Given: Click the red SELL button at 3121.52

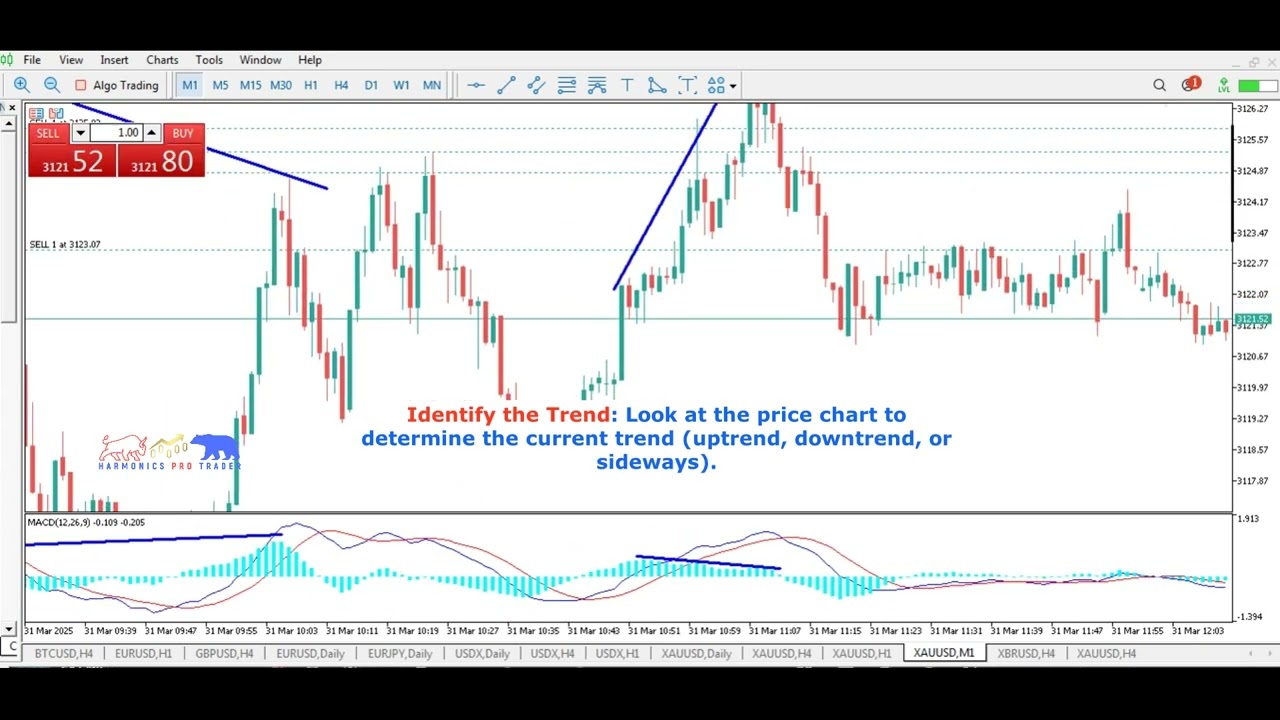Looking at the screenshot, I should click(x=72, y=161).
